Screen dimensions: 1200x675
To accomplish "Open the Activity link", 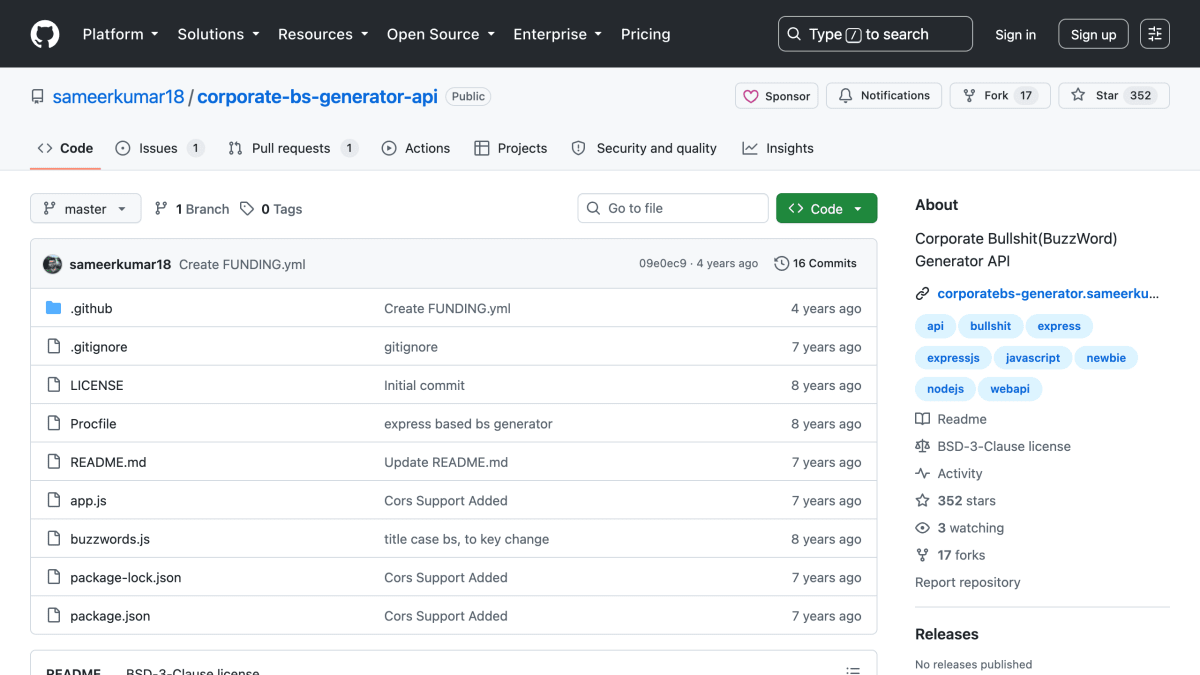I will click(949, 473).
